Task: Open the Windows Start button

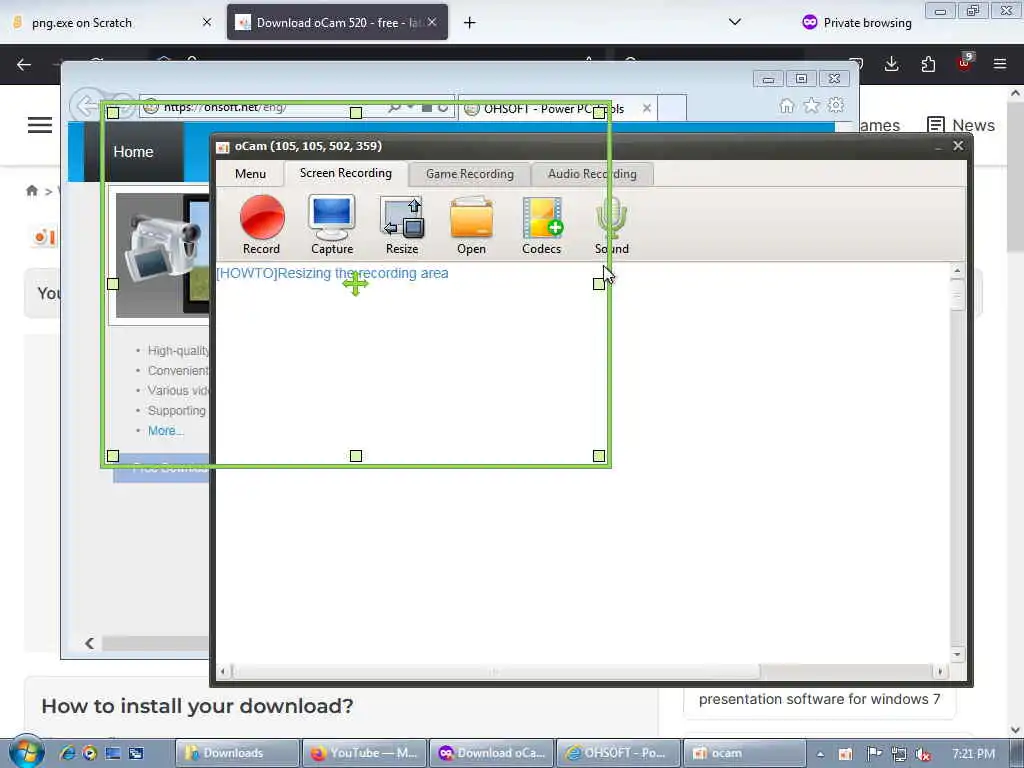Action: [x=26, y=752]
